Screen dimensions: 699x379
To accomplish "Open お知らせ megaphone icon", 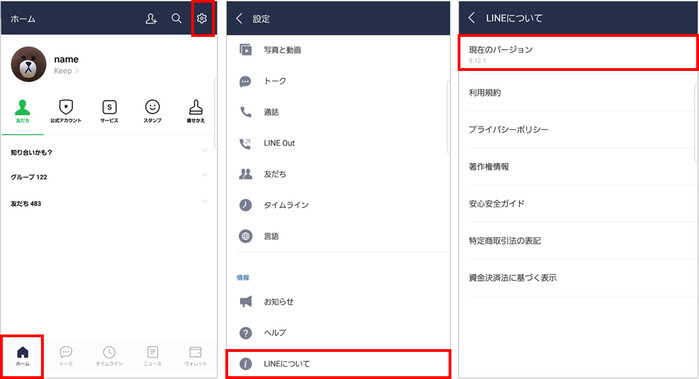I will pyautogui.click(x=246, y=302).
